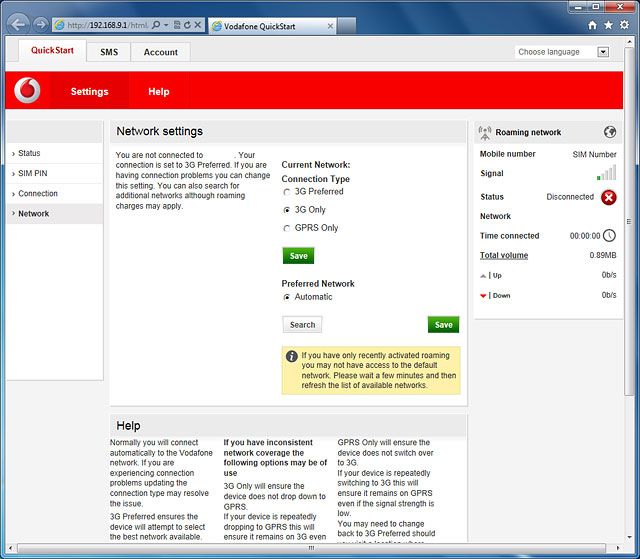Click the 0.89MB total volume value
Image resolution: width=640 pixels, height=559 pixels.
(x=602, y=255)
